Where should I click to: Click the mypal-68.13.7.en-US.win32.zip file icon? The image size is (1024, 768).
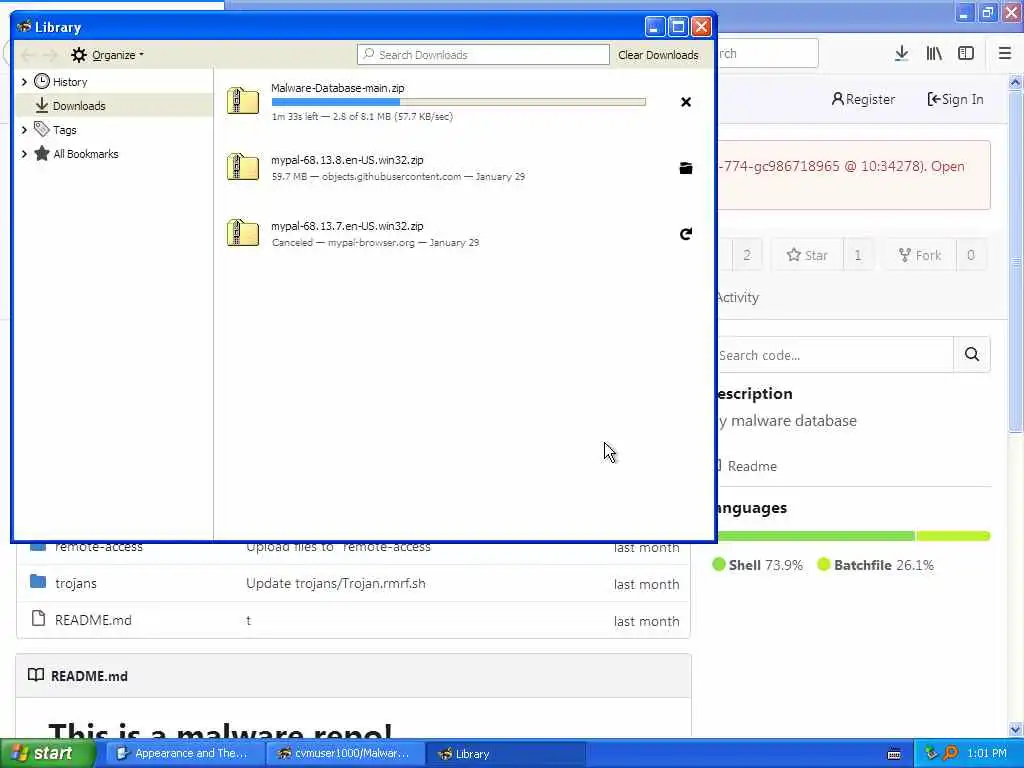click(x=243, y=233)
